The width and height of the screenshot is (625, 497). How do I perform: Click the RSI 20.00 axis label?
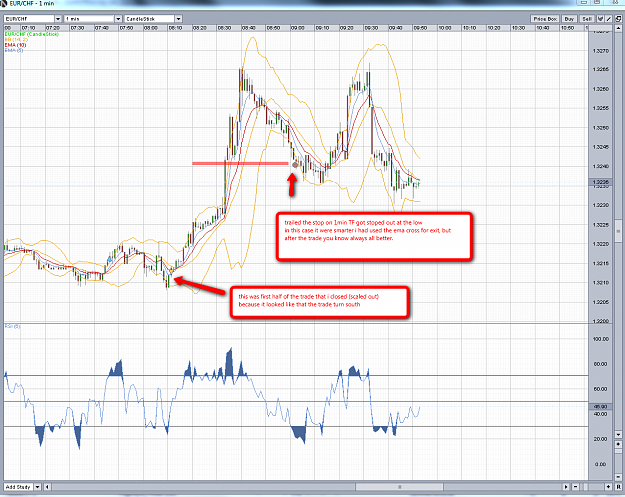(x=600, y=439)
